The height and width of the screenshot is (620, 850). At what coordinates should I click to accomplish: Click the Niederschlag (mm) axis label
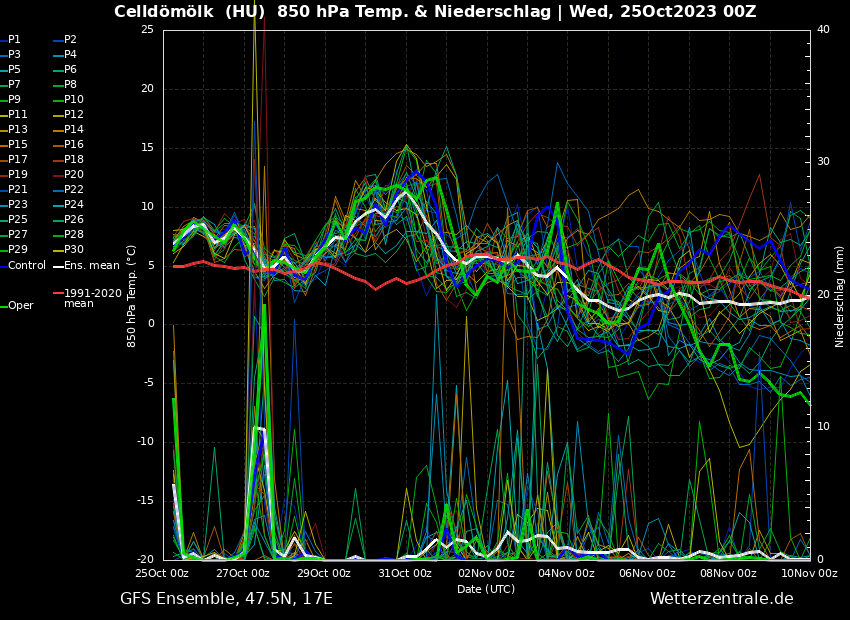pos(840,296)
